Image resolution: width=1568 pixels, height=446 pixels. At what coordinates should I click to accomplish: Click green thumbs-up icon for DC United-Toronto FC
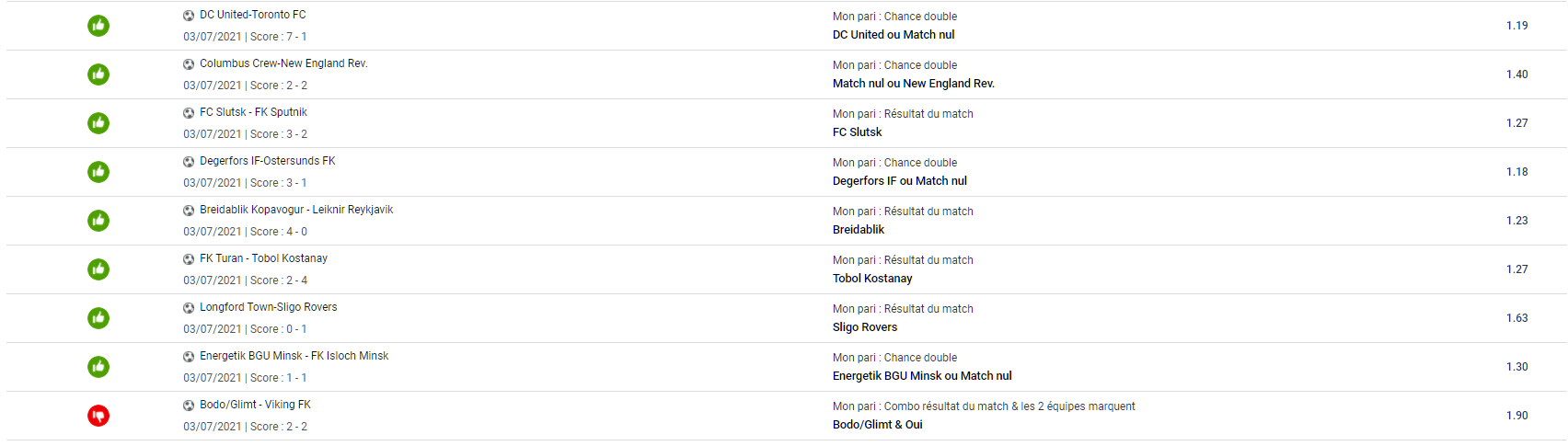pos(98,26)
